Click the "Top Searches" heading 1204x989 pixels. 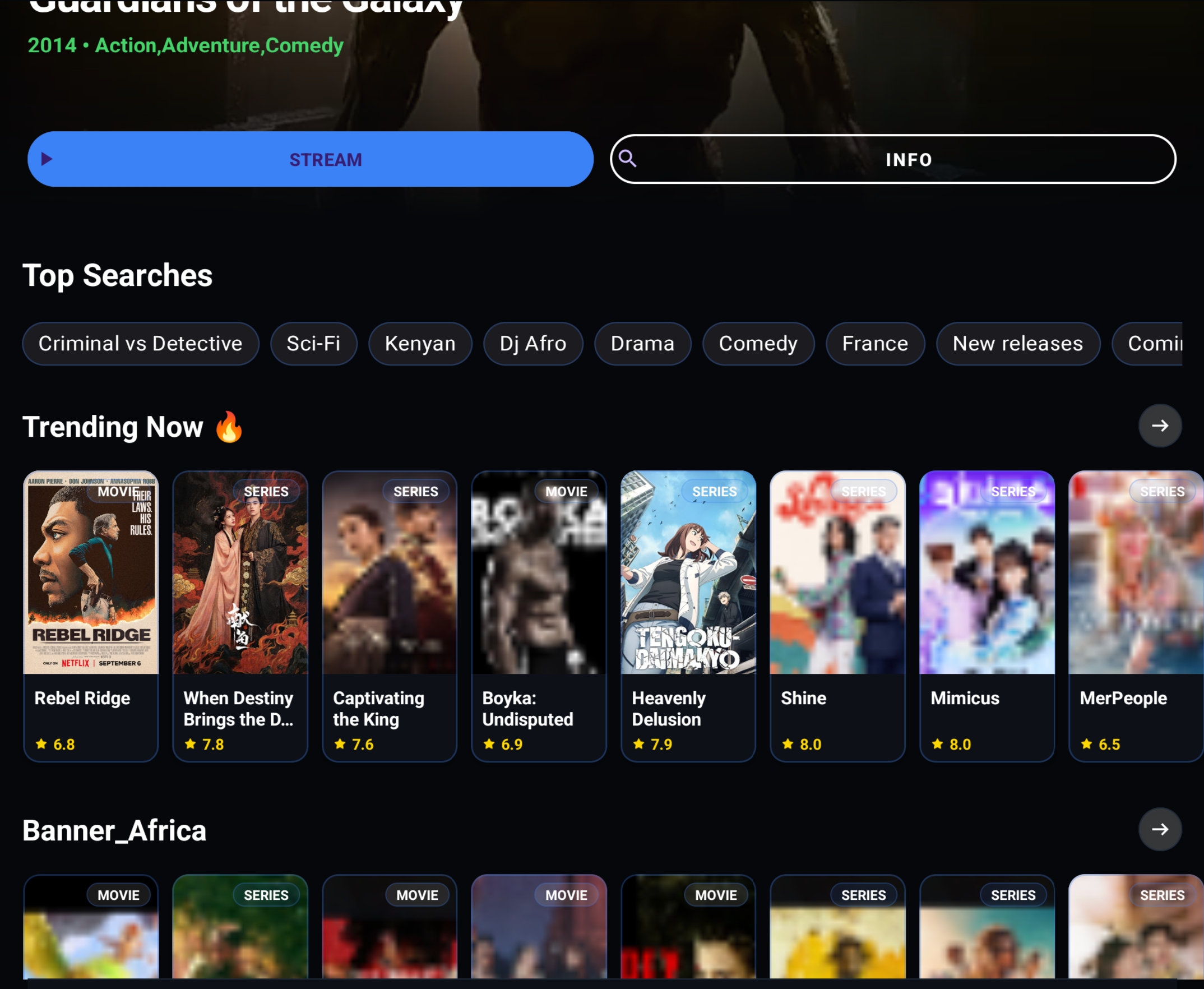[x=117, y=276]
